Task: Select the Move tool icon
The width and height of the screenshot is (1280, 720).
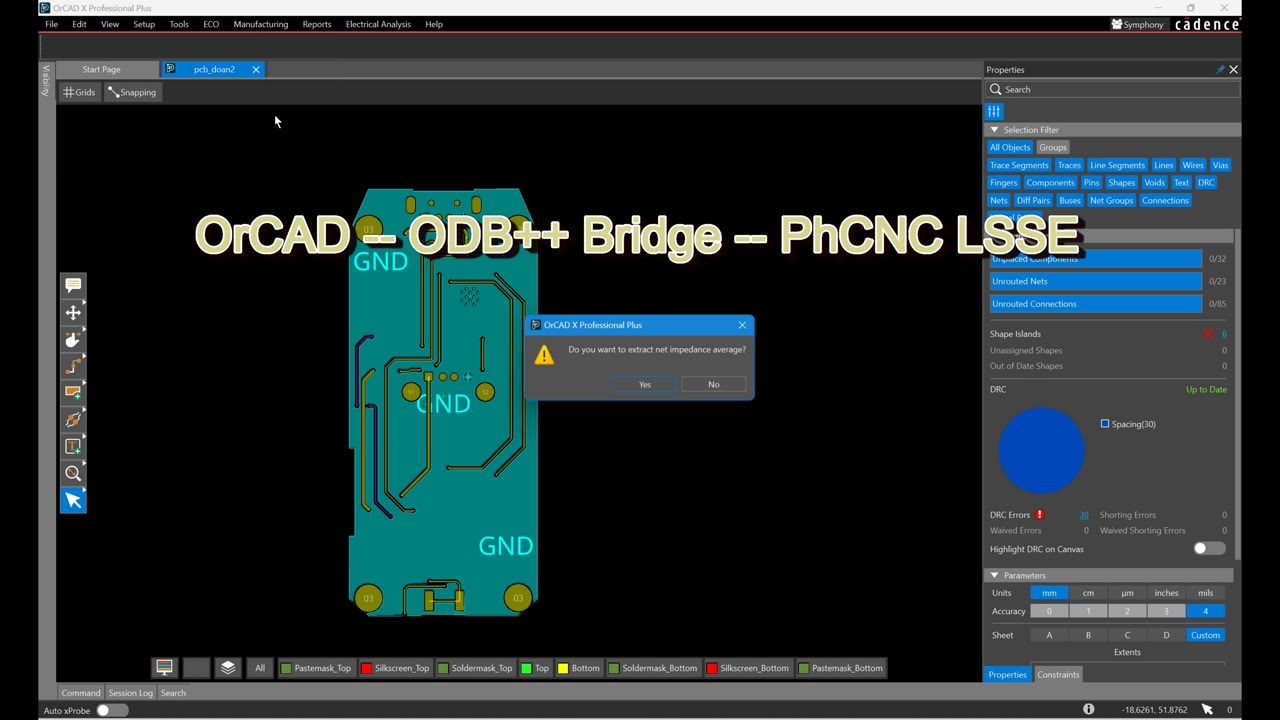Action: point(73,313)
